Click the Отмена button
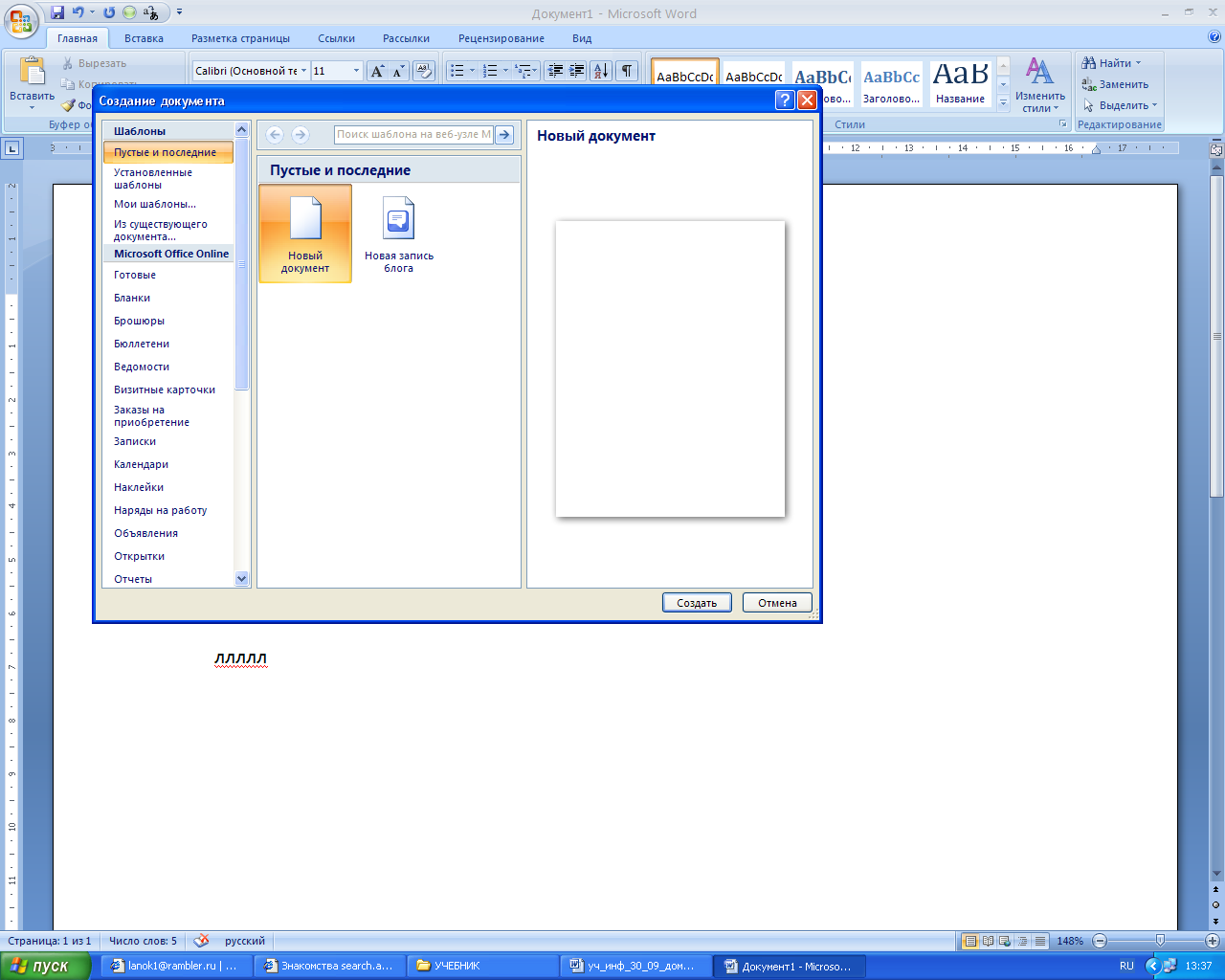The height and width of the screenshot is (980, 1225). (x=777, y=603)
